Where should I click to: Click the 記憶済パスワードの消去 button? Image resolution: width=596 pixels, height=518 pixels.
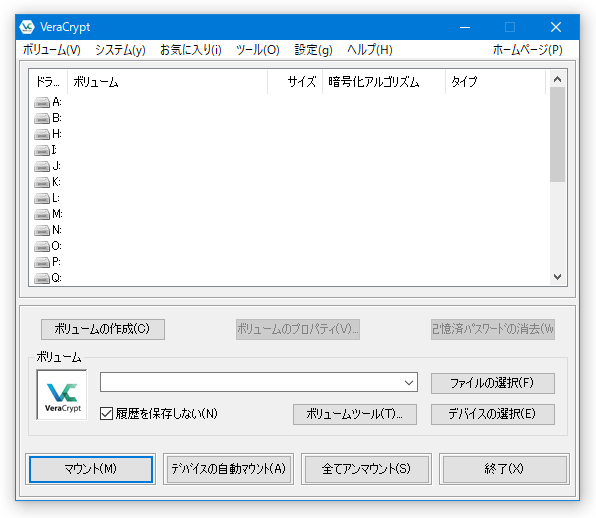[x=493, y=329]
